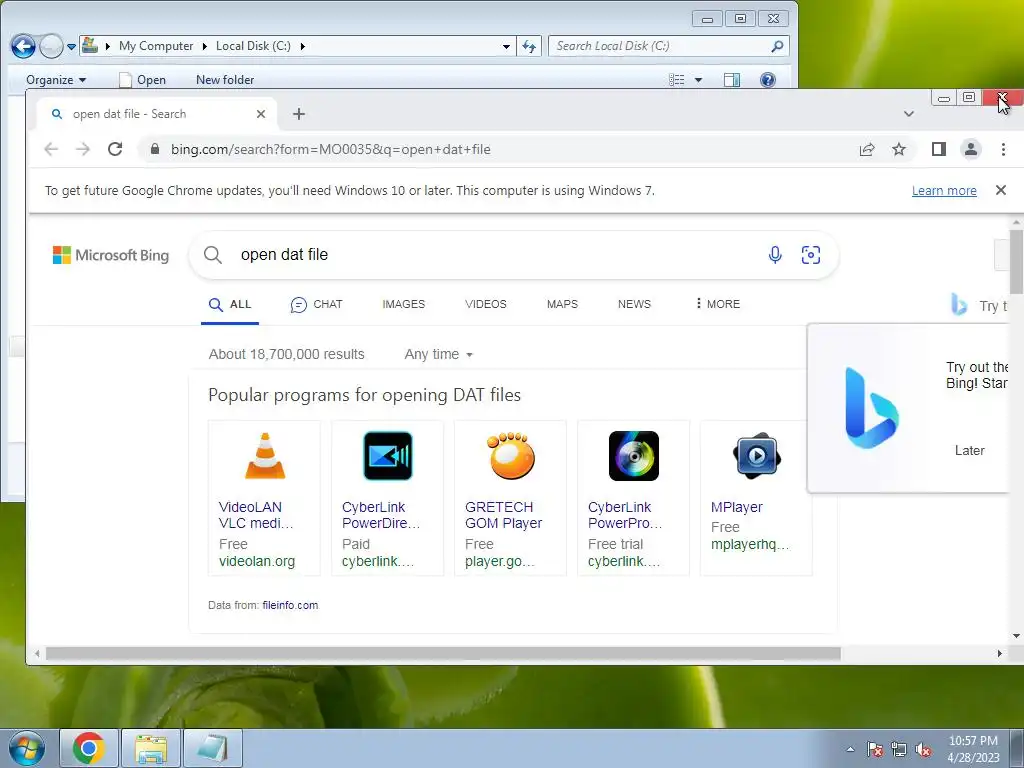Click the videolan.org link
This screenshot has height=768, width=1024.
(x=257, y=561)
